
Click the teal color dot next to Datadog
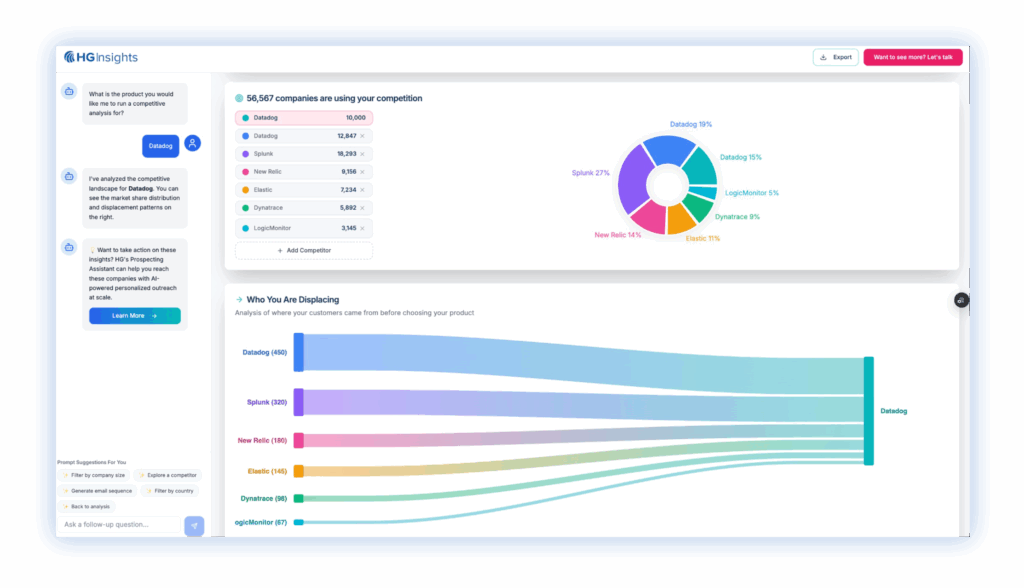tap(248, 117)
